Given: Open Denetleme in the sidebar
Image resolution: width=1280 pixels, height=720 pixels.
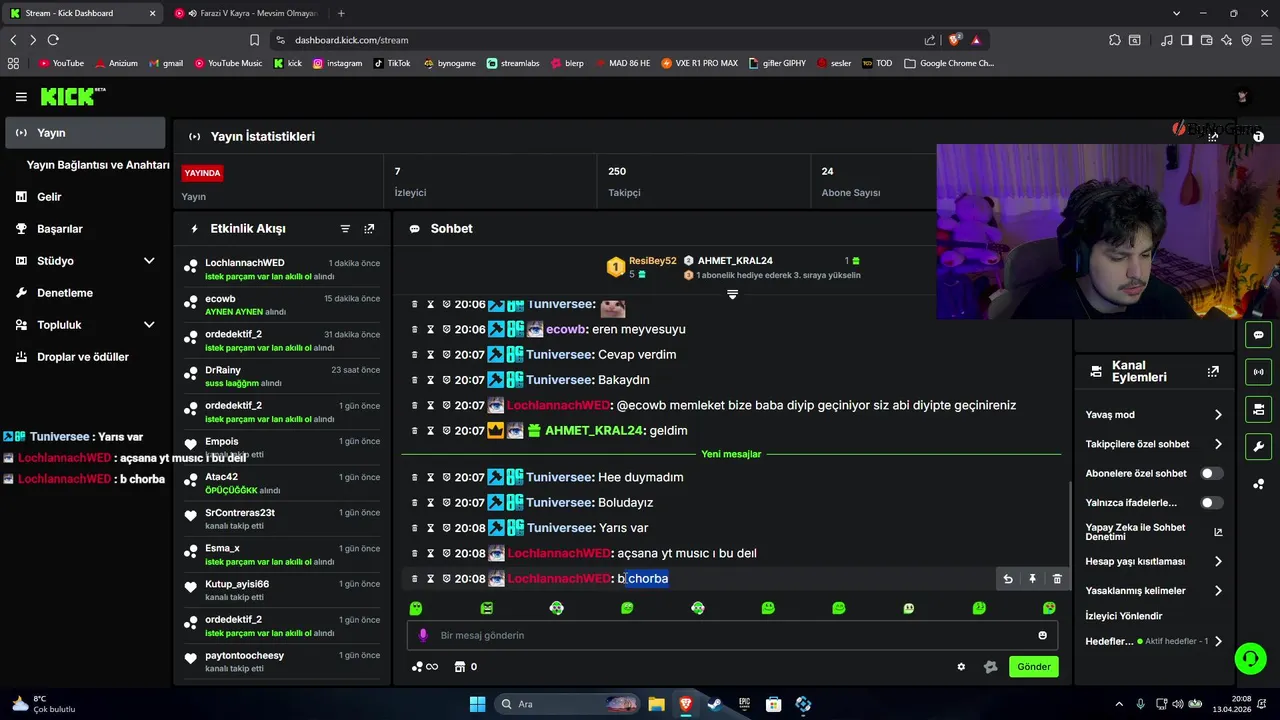Looking at the screenshot, I should click(x=85, y=293).
